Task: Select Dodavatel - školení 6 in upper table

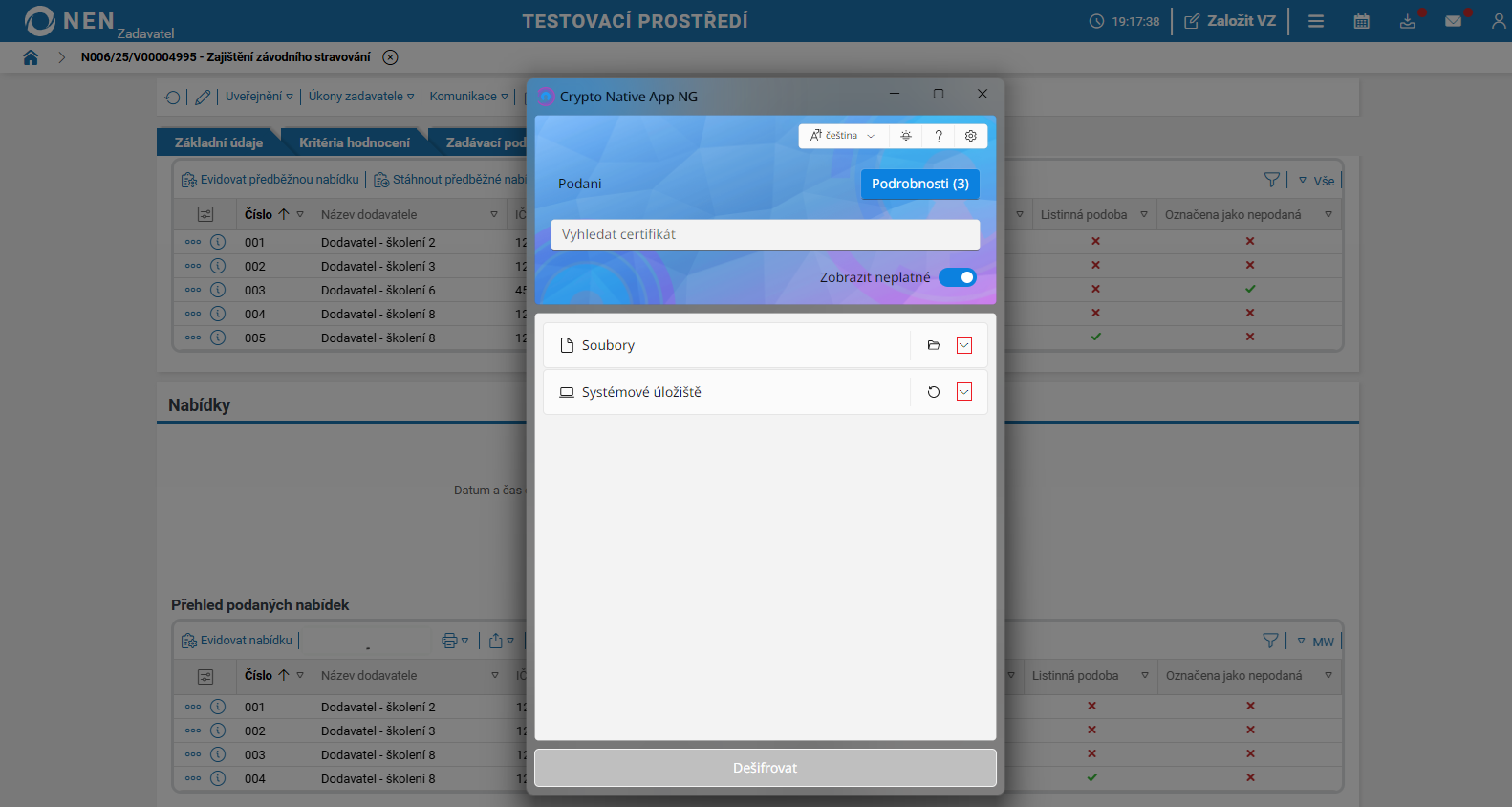Action: (378, 290)
